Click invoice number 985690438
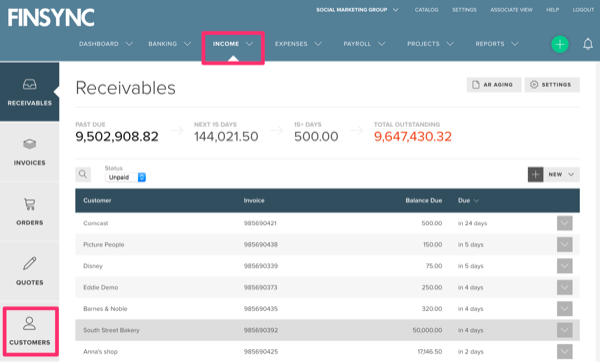 point(261,245)
